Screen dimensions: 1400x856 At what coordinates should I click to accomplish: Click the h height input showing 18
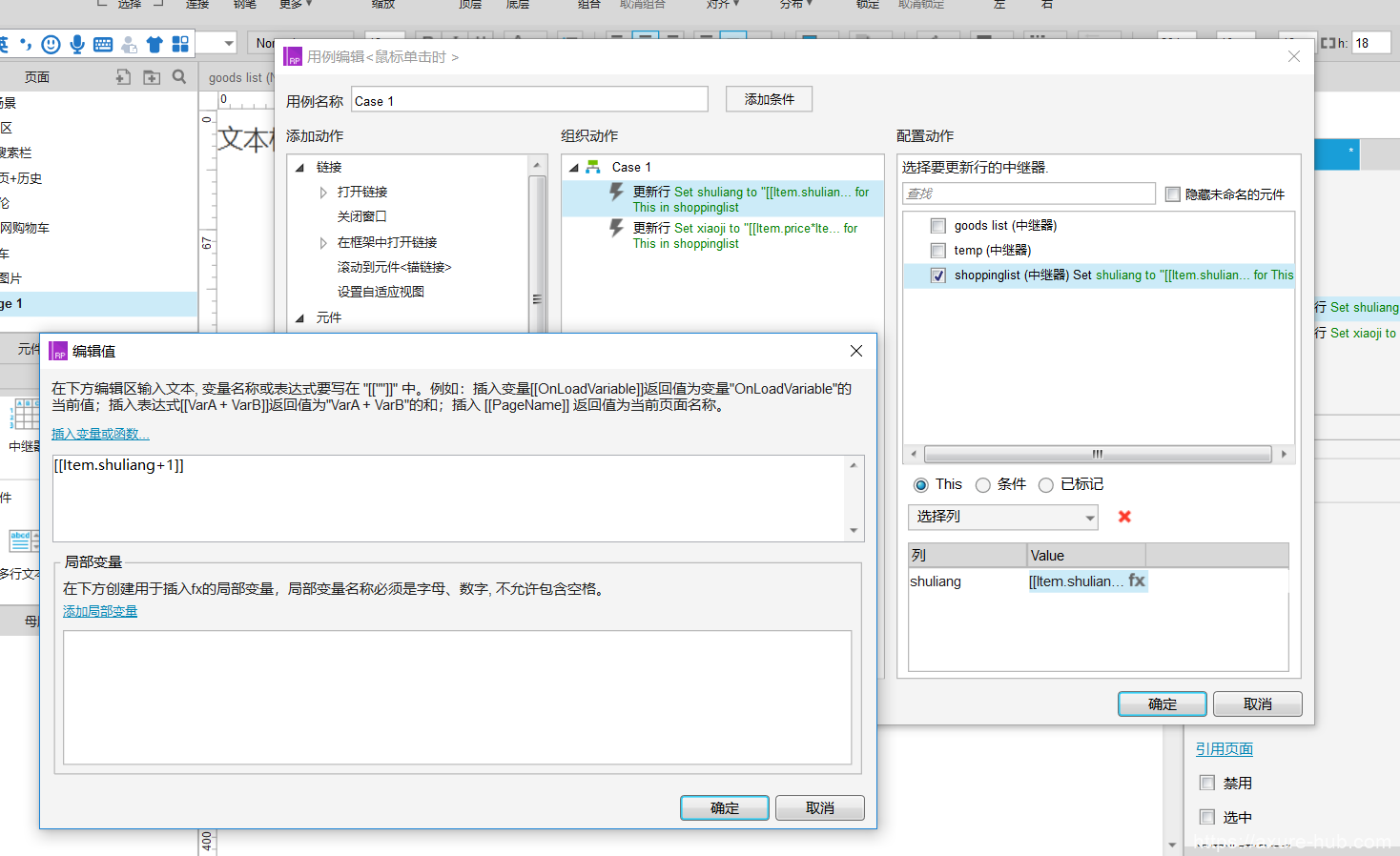coord(1370,43)
